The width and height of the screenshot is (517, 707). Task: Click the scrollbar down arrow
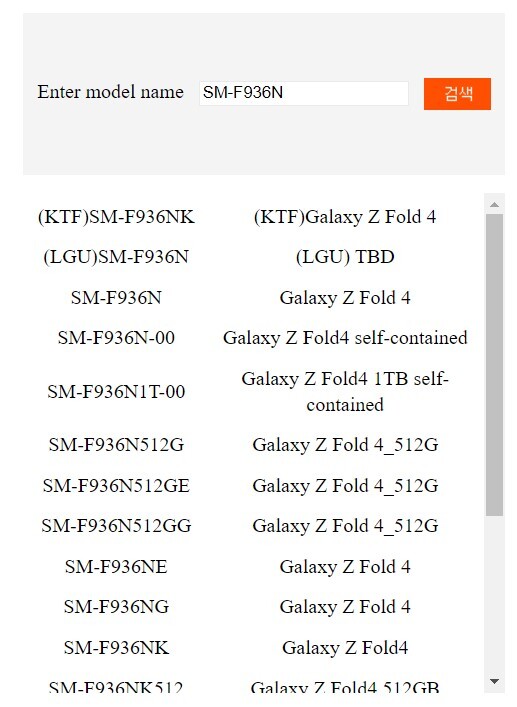point(494,681)
